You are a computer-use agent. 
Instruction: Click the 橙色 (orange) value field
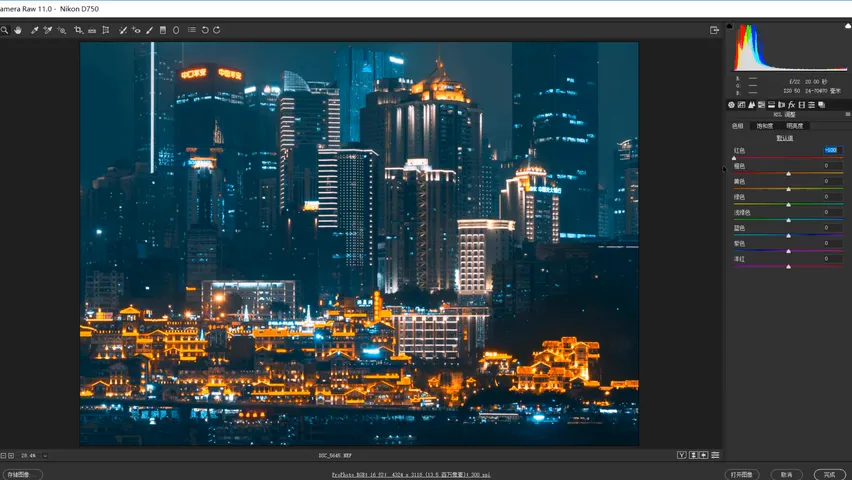click(x=832, y=166)
